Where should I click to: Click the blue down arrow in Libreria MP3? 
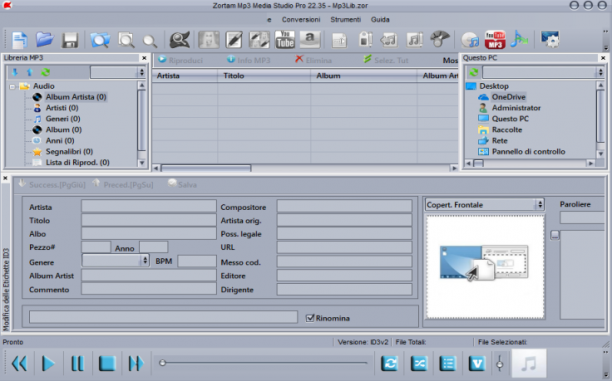(x=15, y=72)
